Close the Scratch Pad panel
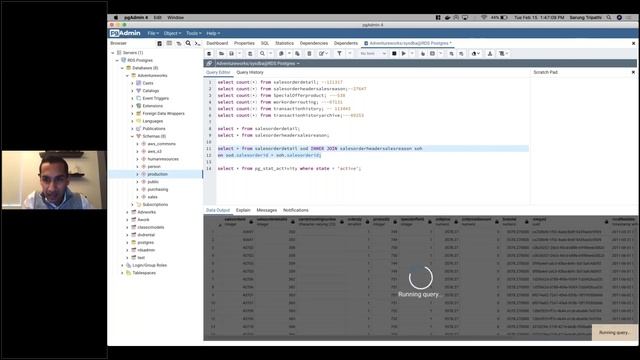This screenshot has width=640, height=360. pos(633,72)
